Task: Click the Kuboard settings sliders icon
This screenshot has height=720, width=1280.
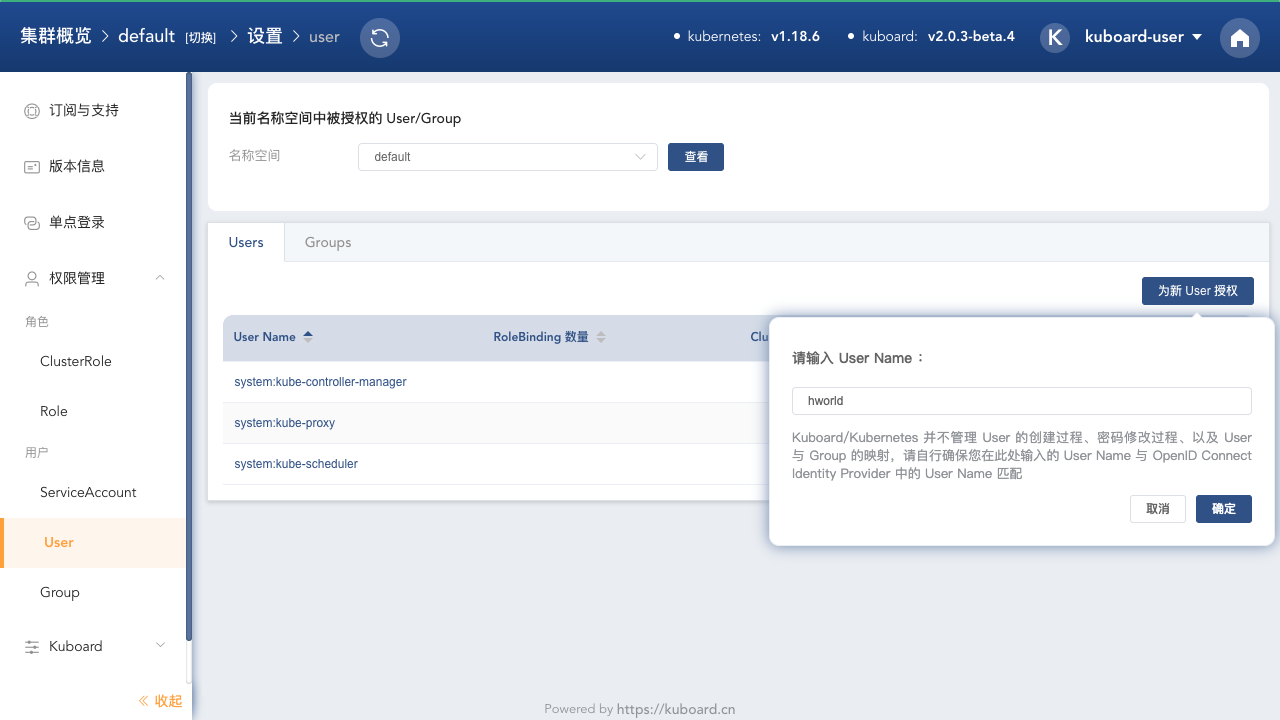Action: pyautogui.click(x=32, y=646)
